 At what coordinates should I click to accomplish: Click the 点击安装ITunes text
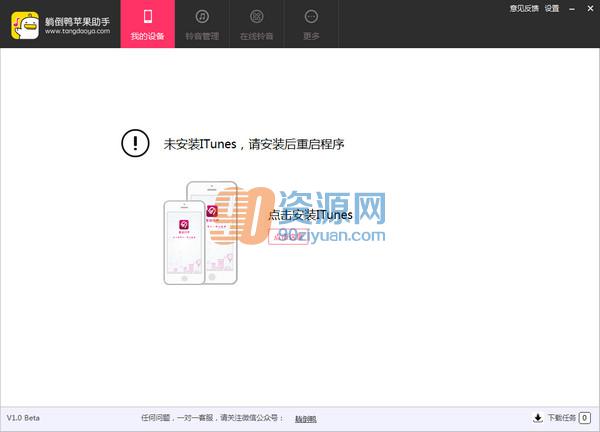click(310, 215)
